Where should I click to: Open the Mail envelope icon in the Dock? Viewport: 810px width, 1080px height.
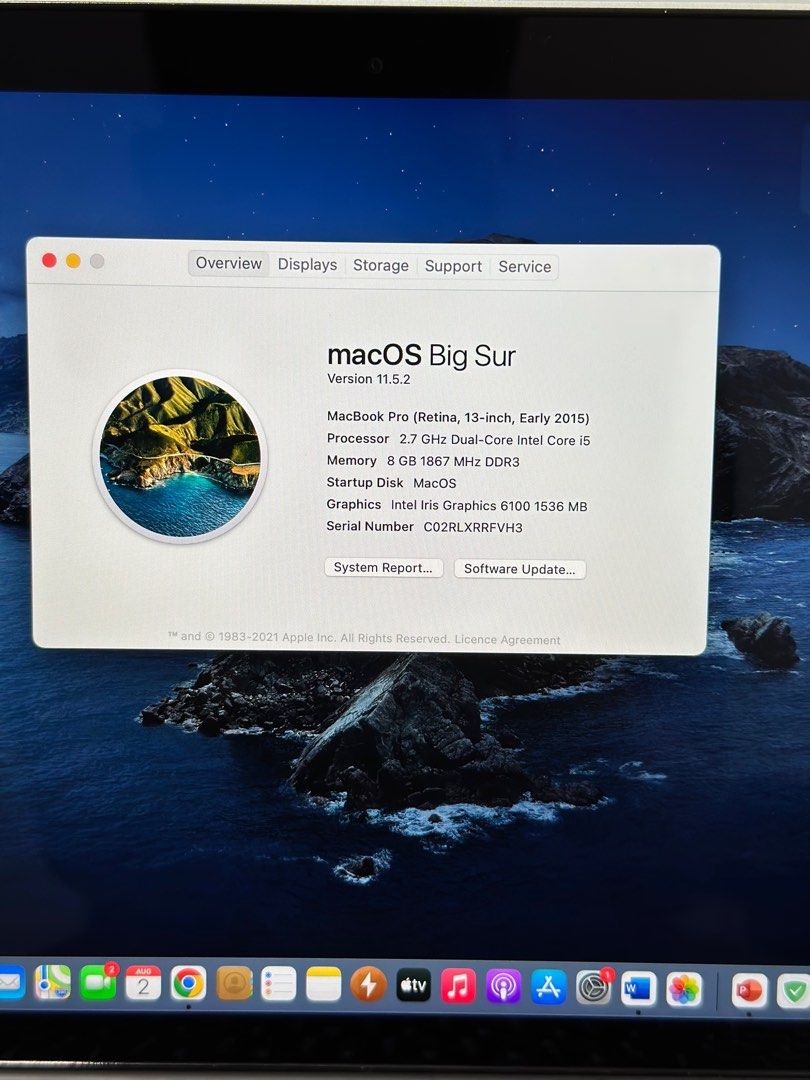click(x=12, y=982)
